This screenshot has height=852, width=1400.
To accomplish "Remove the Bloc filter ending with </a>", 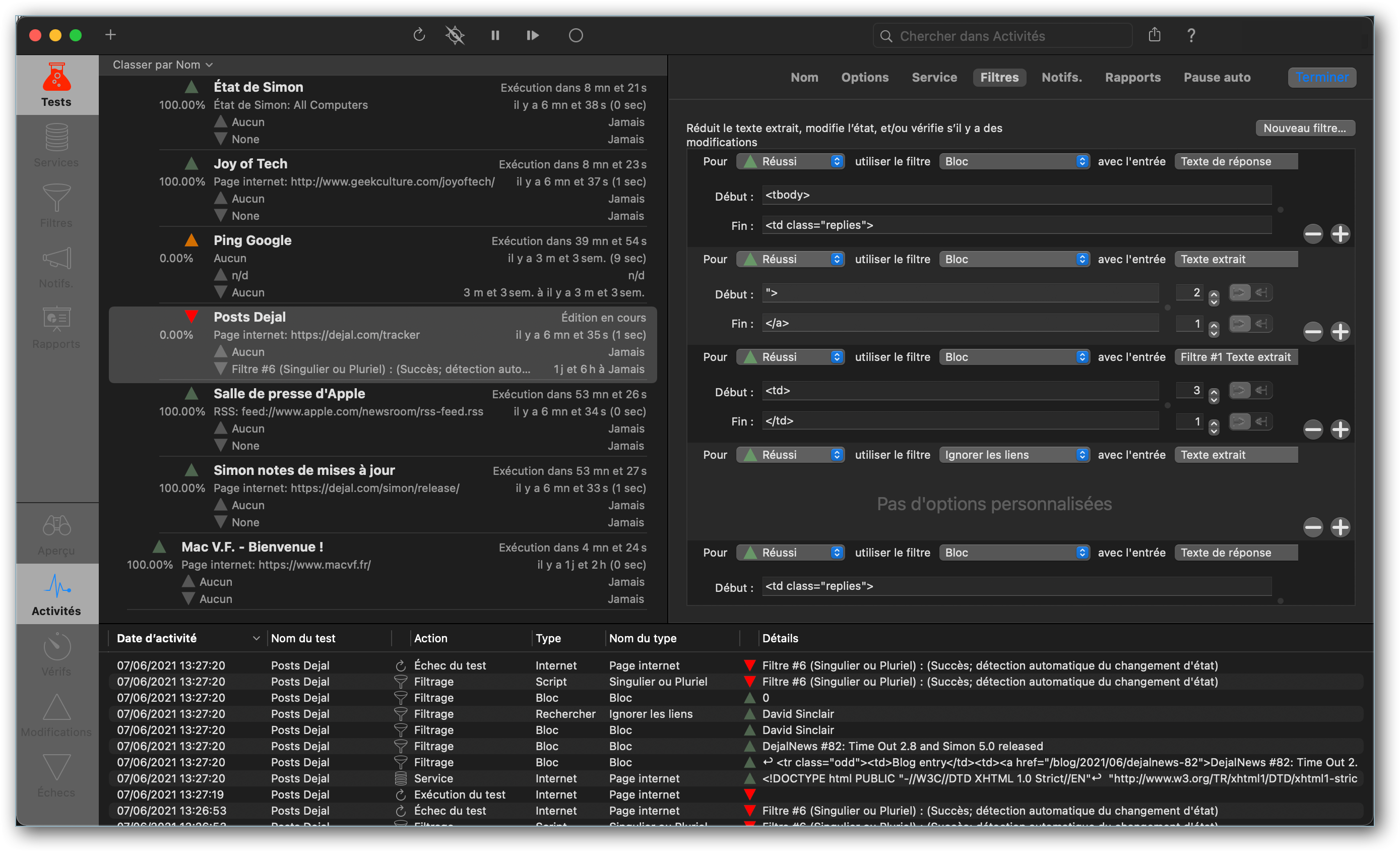I will pos(1313,331).
